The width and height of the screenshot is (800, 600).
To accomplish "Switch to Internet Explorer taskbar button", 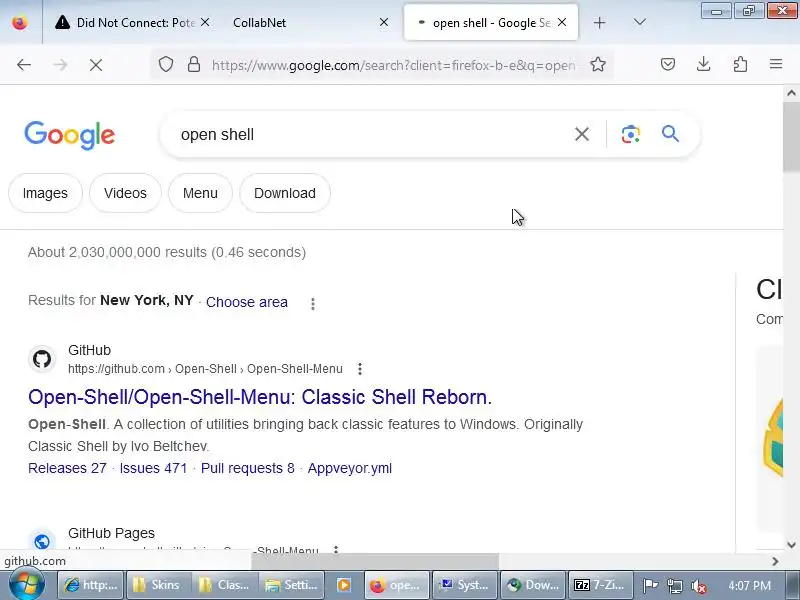I will (91, 585).
